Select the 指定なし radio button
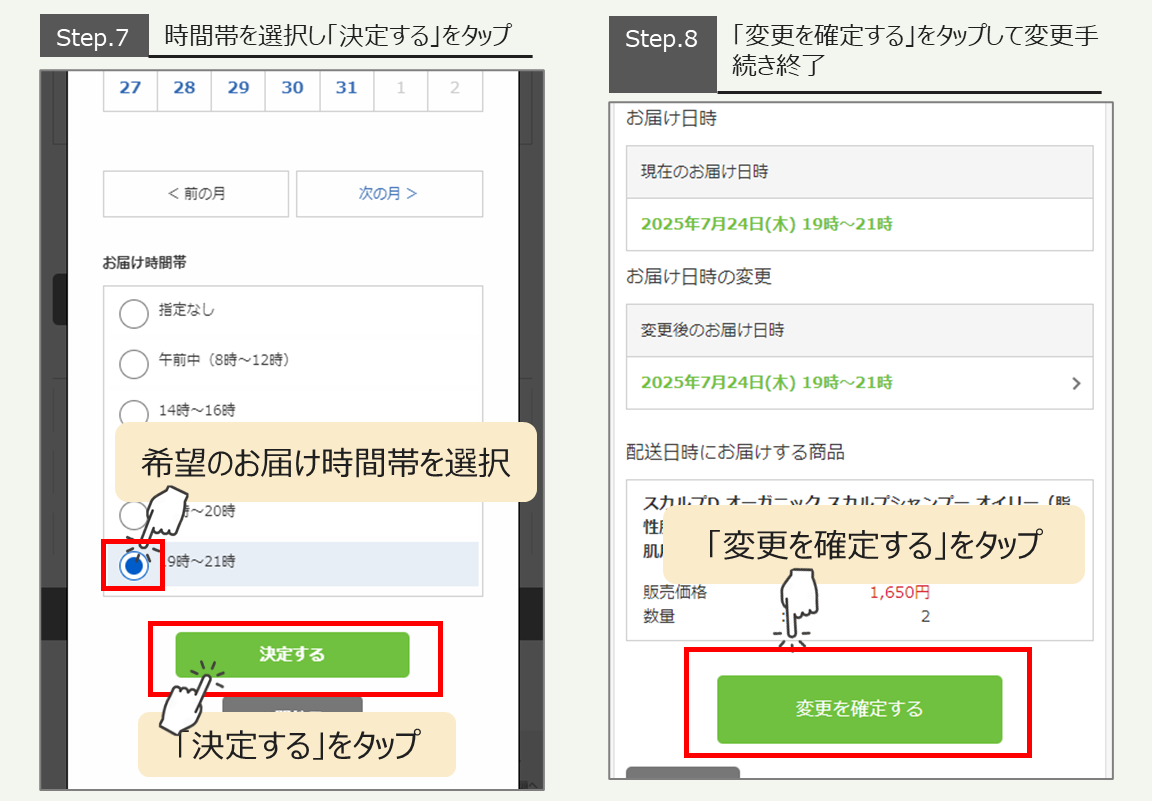The height and width of the screenshot is (801, 1152). point(134,313)
